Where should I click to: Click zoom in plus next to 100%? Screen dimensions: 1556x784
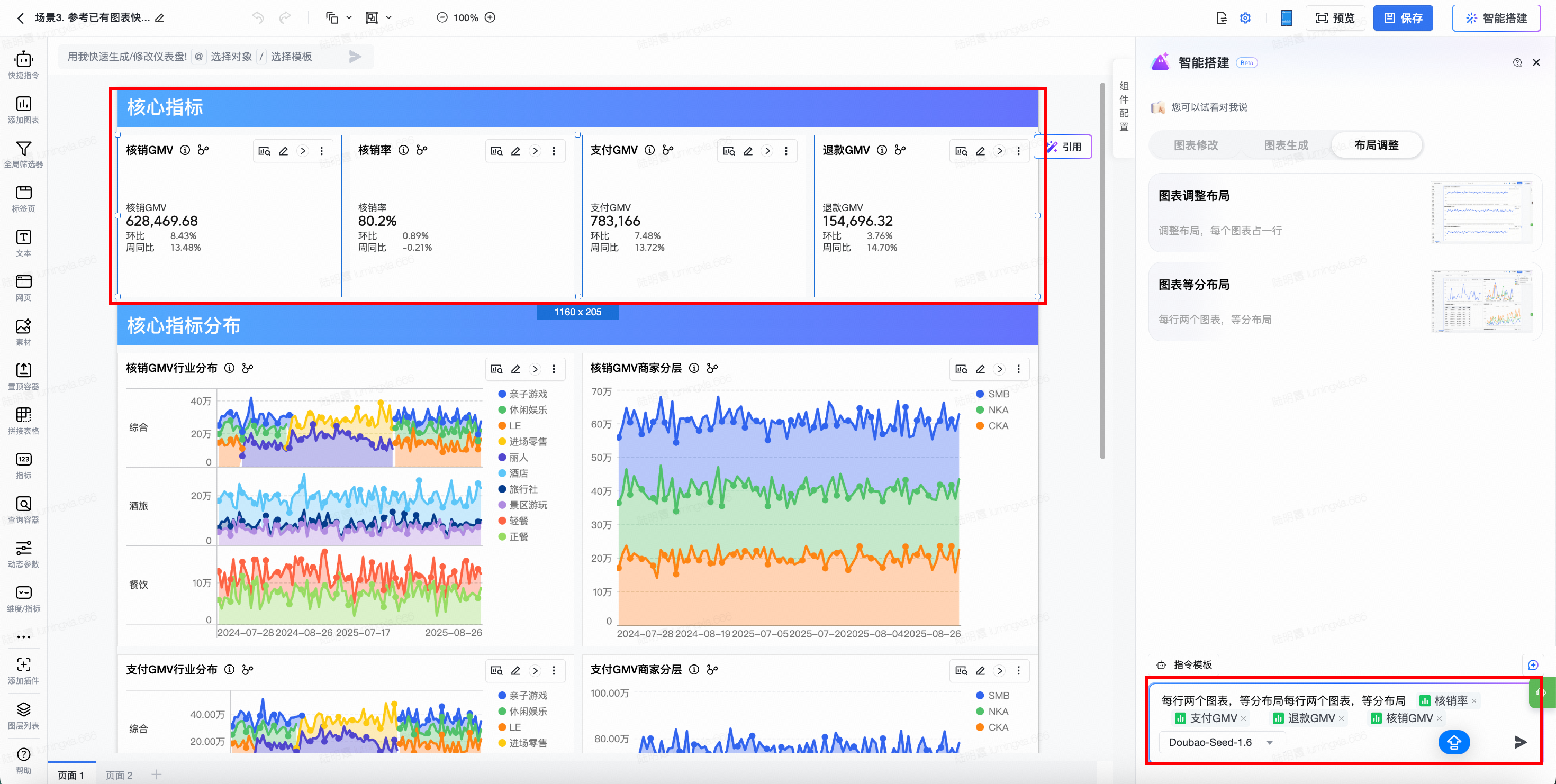point(490,17)
